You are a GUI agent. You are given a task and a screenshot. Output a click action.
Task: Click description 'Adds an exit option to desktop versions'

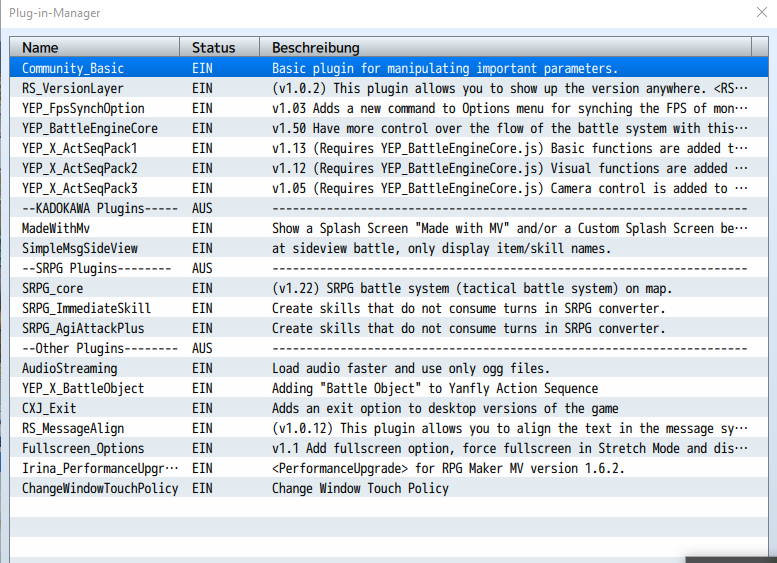coord(407,408)
